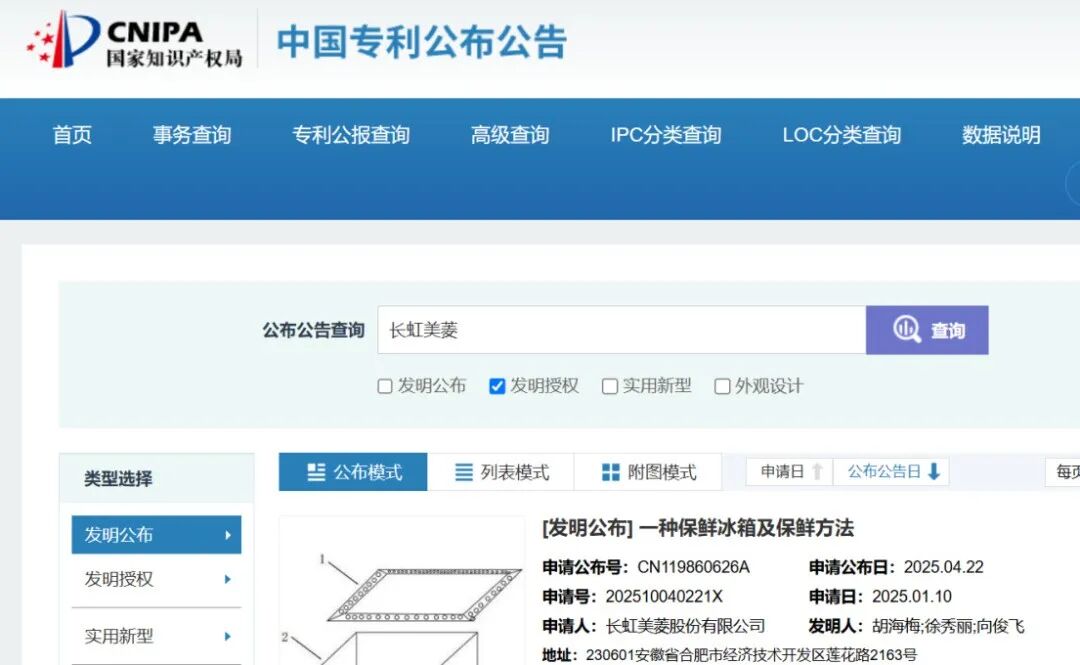Check the 发明公布 checkbox

384,386
